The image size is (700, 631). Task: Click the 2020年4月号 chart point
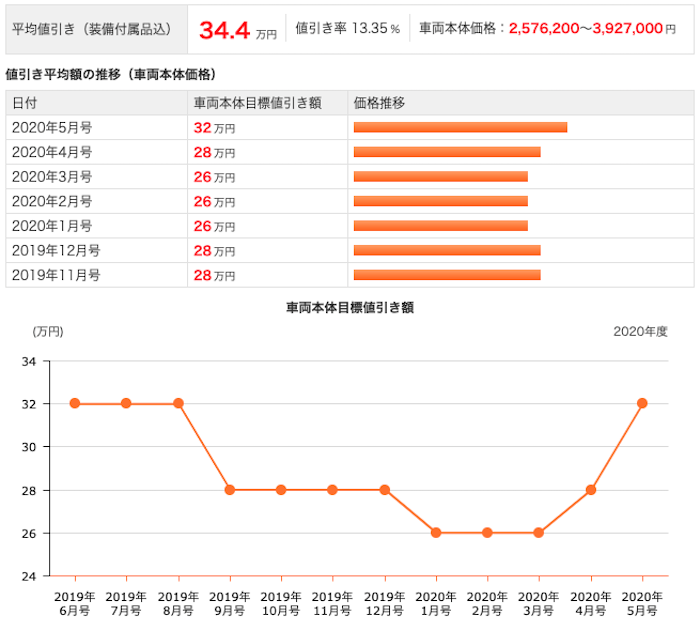[x=591, y=490]
